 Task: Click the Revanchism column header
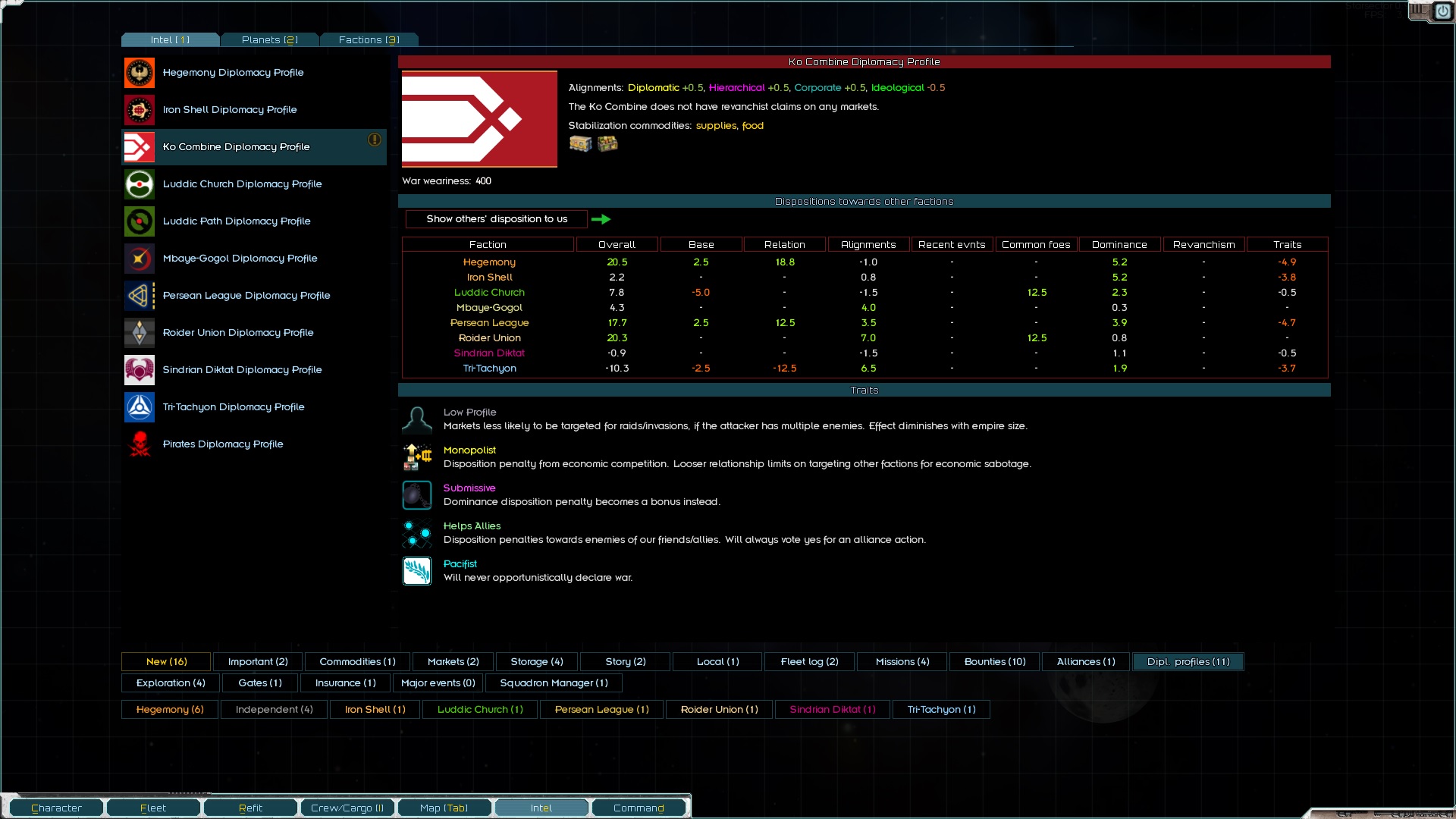(x=1203, y=245)
